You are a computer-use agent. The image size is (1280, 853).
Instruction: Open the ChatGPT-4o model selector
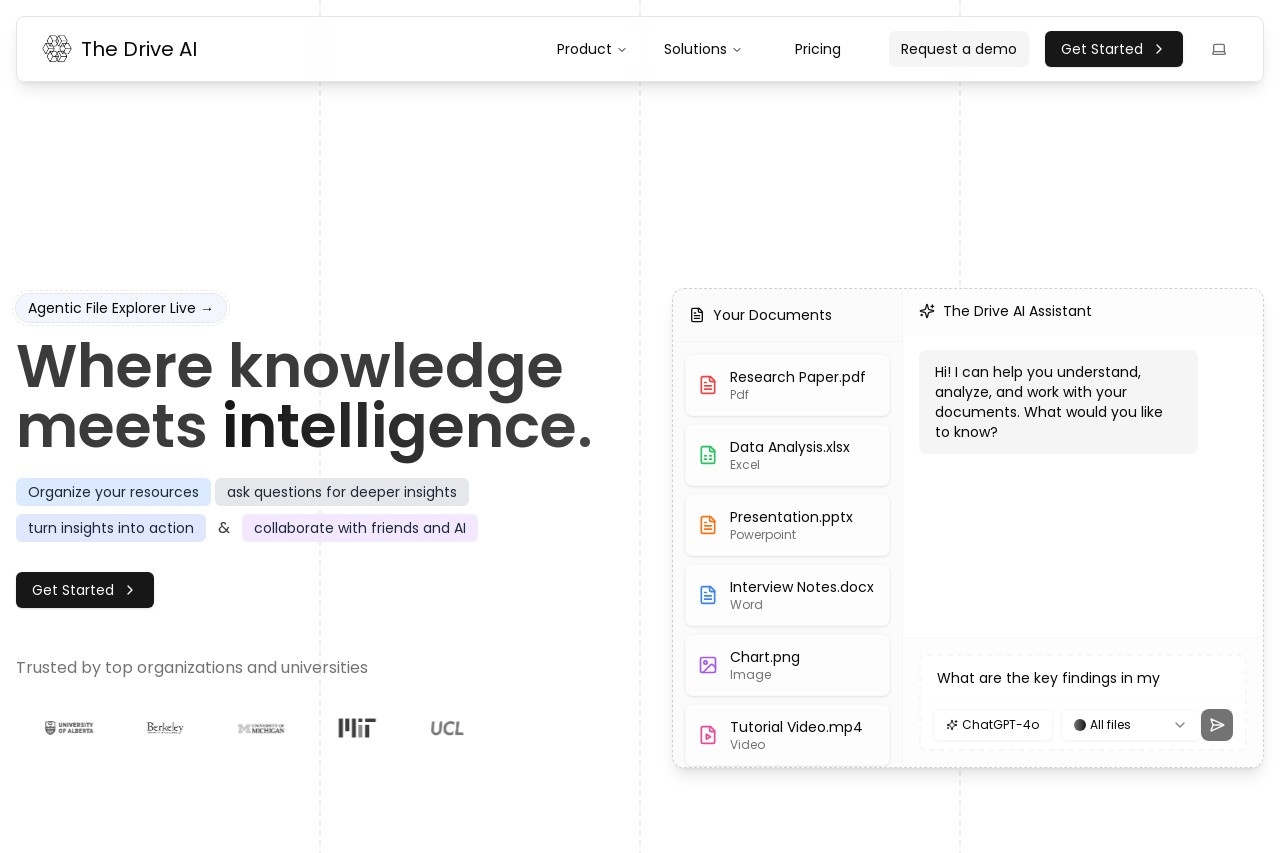pyautogui.click(x=993, y=725)
